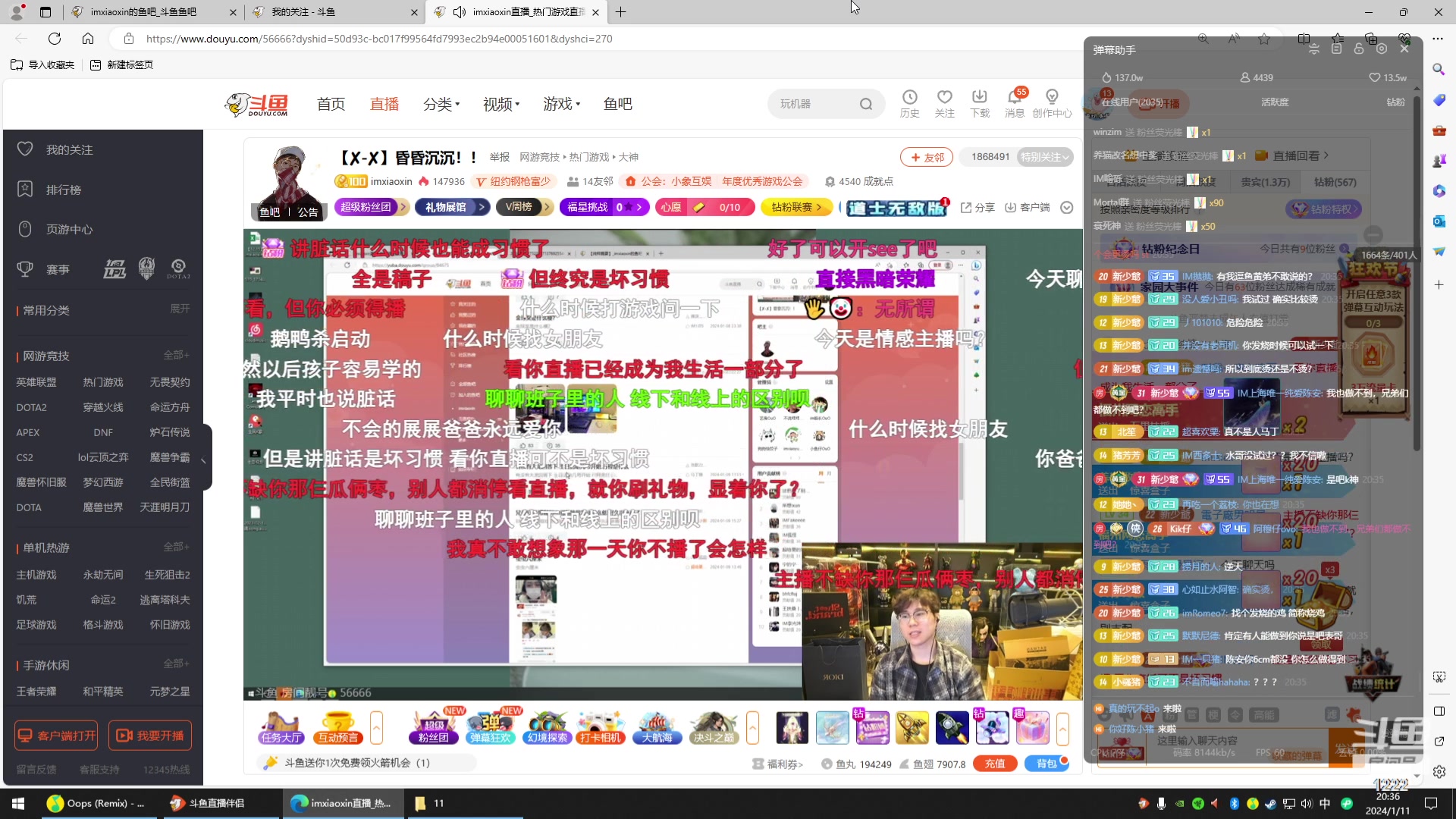The image size is (1456, 819).
Task: Open 决斗之巅 activity icon
Action: tap(714, 727)
